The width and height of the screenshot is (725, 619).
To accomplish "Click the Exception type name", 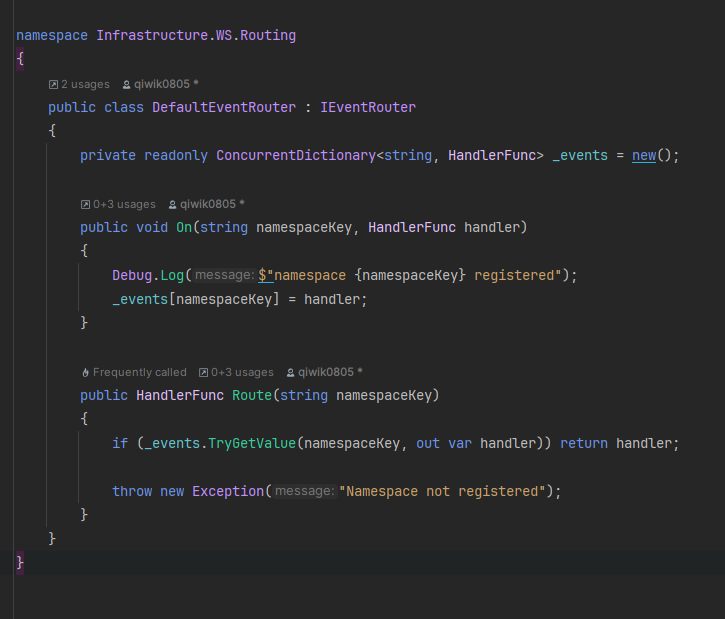I will tap(228, 491).
